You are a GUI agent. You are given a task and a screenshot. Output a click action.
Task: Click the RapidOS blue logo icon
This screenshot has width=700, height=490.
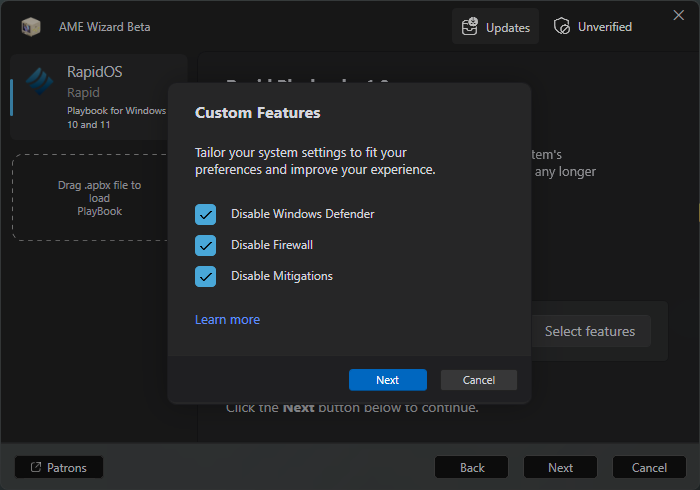39,81
